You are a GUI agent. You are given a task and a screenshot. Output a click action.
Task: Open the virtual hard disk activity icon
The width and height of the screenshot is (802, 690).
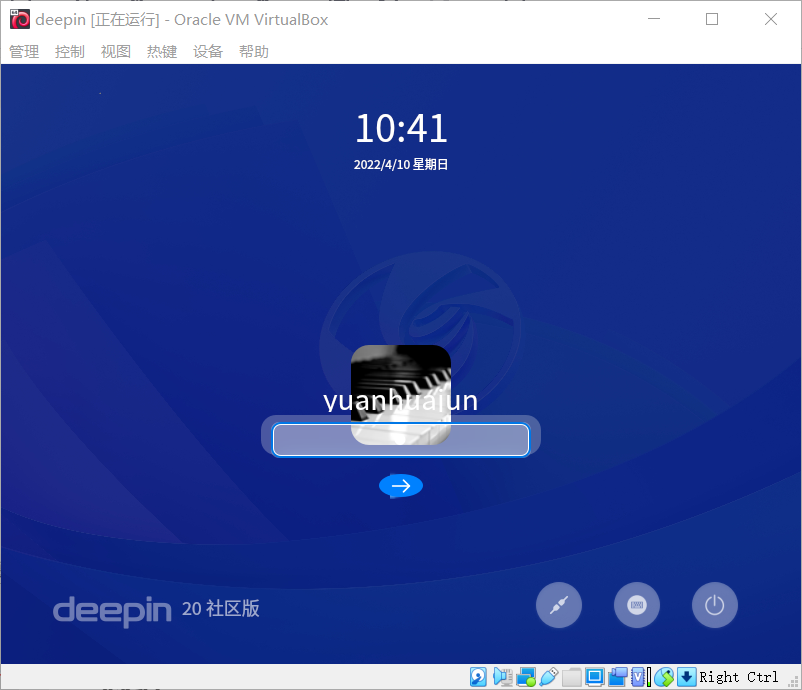[x=478, y=677]
